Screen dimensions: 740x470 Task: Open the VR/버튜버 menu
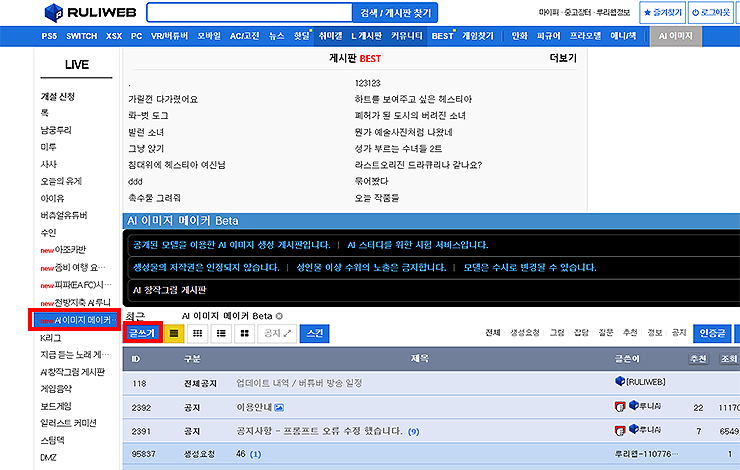pos(169,36)
